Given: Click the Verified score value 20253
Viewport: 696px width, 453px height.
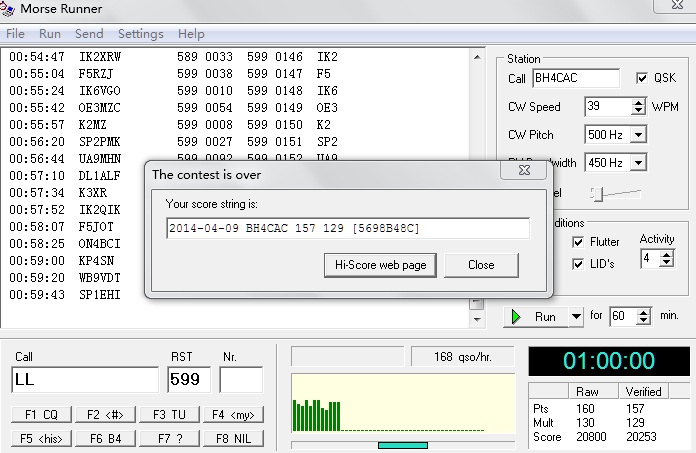Looking at the screenshot, I should pyautogui.click(x=641, y=437).
